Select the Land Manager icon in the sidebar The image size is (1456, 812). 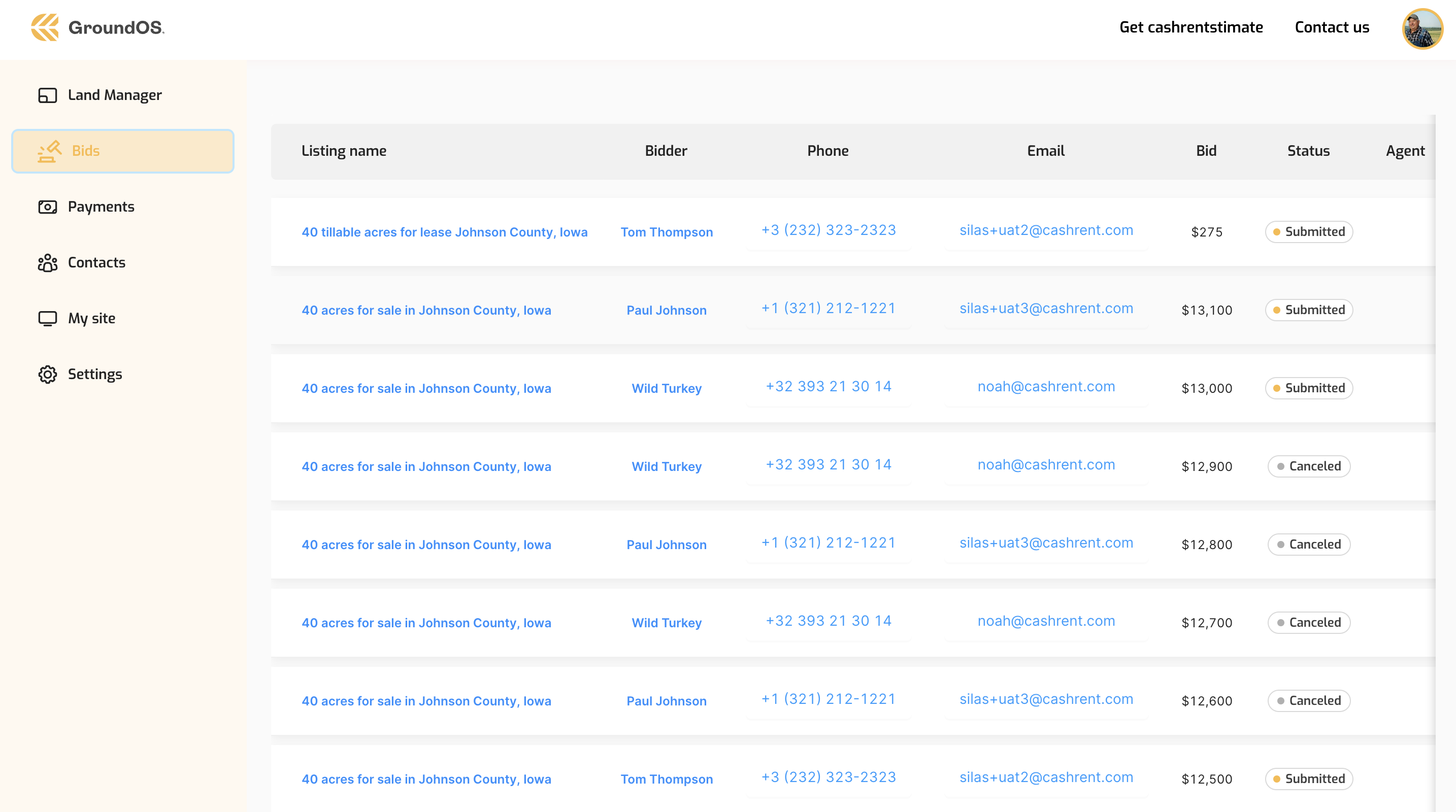(x=48, y=95)
